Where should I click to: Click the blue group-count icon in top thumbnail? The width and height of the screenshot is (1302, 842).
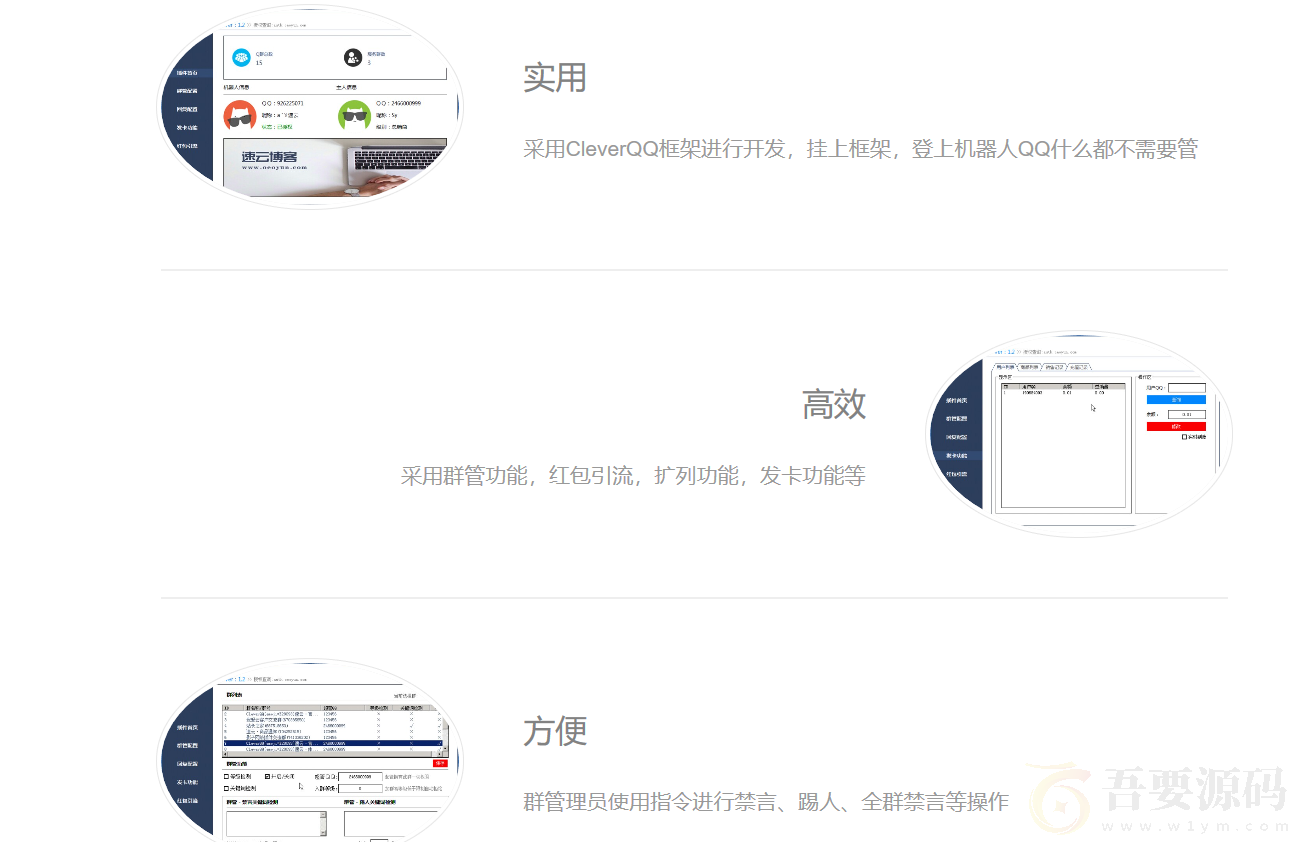point(241,58)
